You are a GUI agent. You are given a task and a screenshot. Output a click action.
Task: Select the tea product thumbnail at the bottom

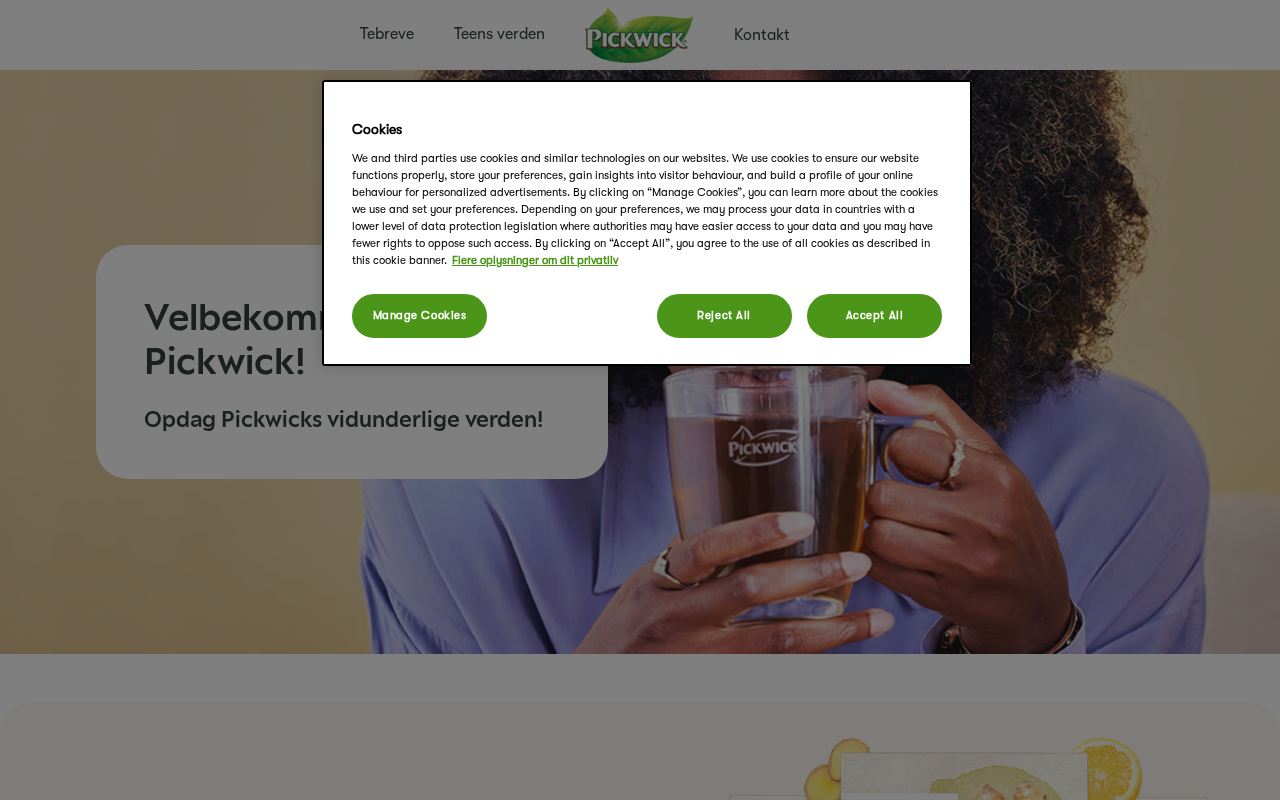coord(964,777)
